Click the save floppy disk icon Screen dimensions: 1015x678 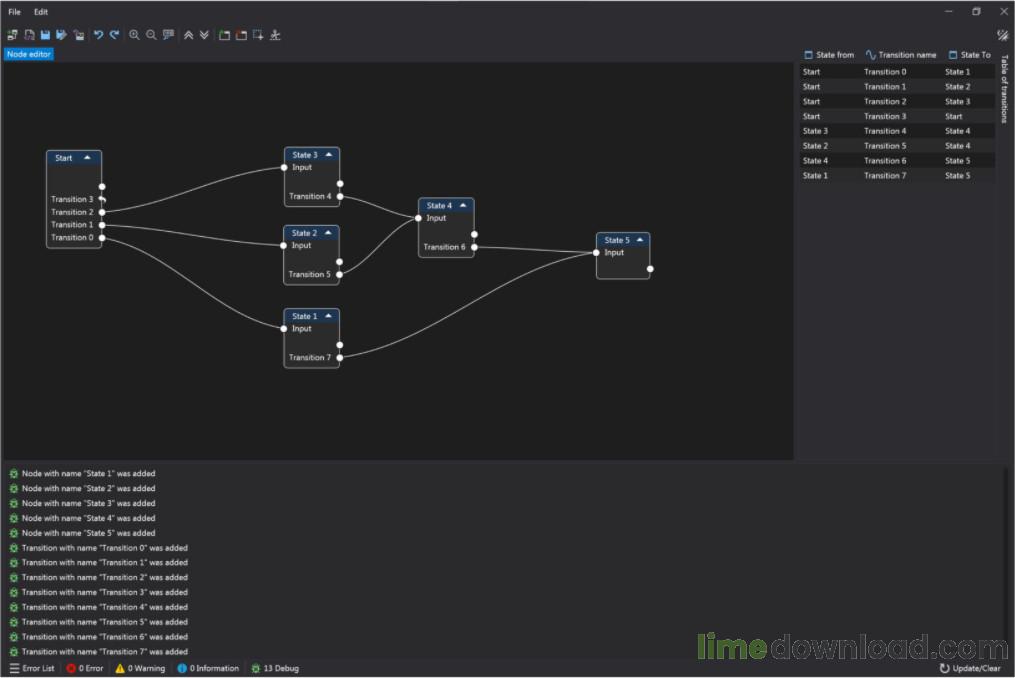45,35
